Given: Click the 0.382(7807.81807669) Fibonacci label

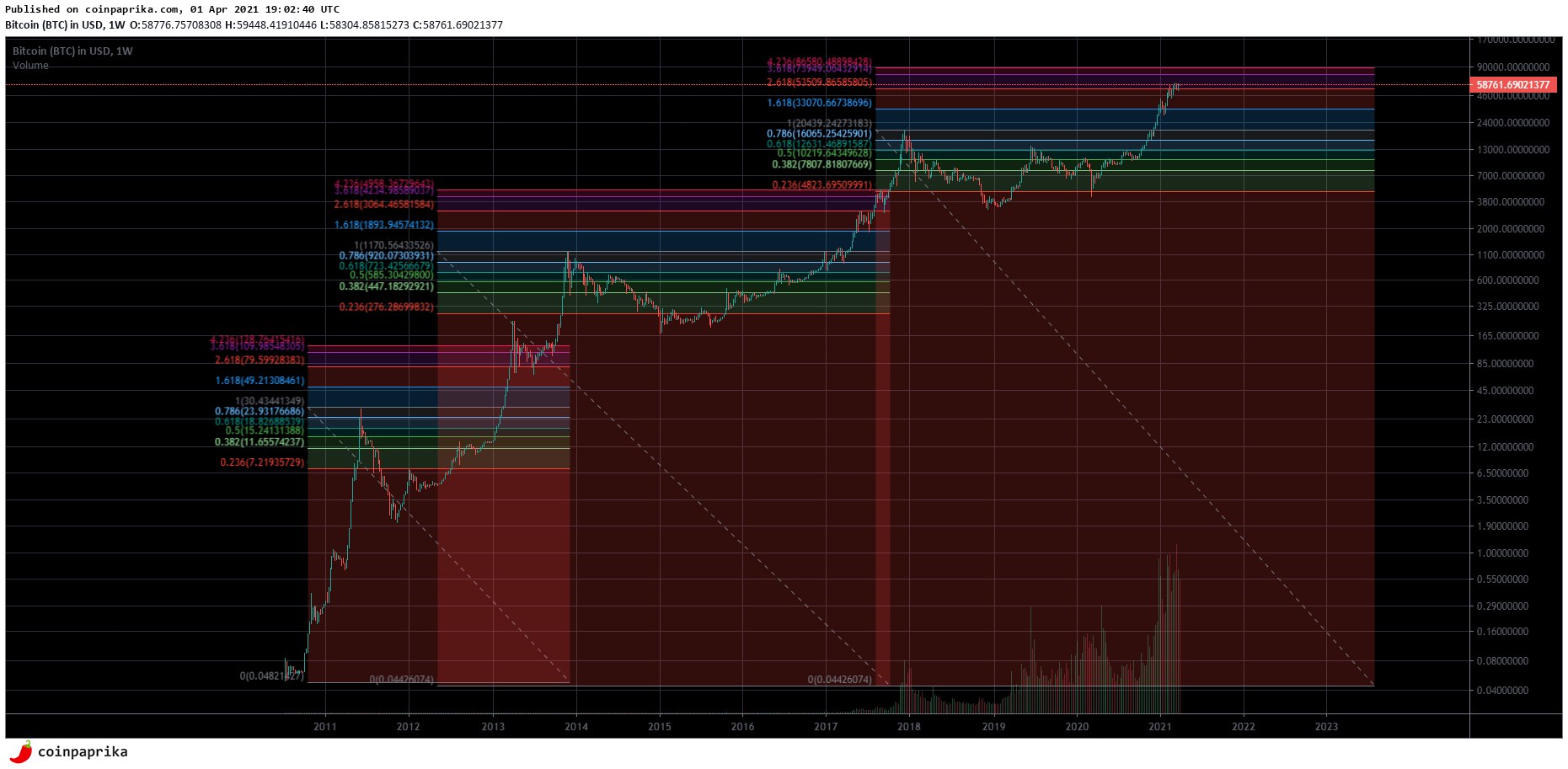Looking at the screenshot, I should 821,165.
